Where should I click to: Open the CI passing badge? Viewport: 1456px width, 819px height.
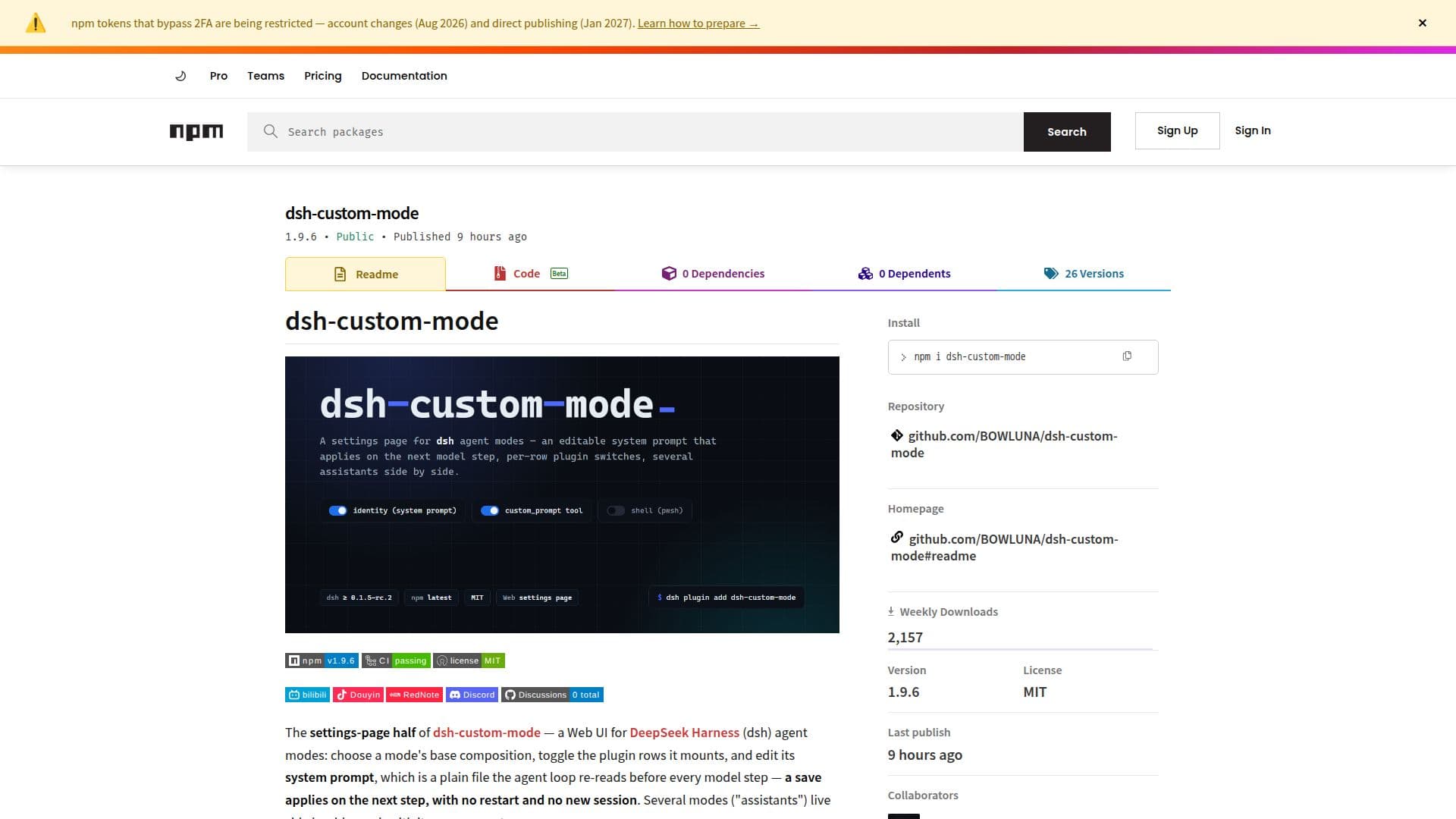click(396, 661)
